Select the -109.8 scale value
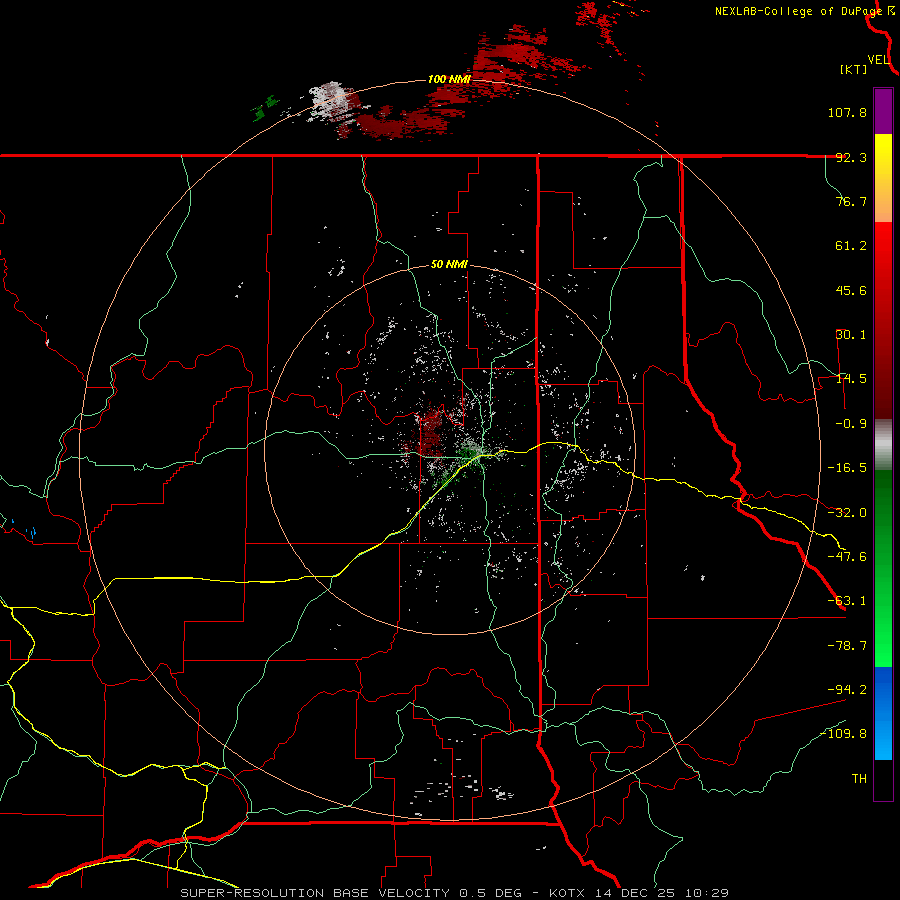Screen dimensions: 900x900 click(843, 734)
